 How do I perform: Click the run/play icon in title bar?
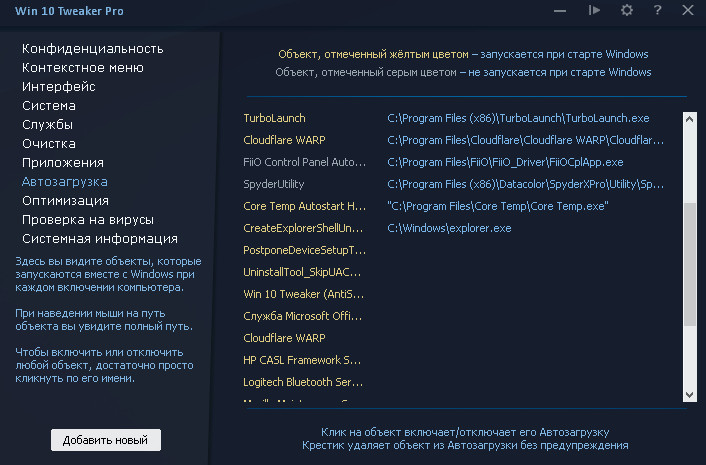pyautogui.click(x=594, y=10)
